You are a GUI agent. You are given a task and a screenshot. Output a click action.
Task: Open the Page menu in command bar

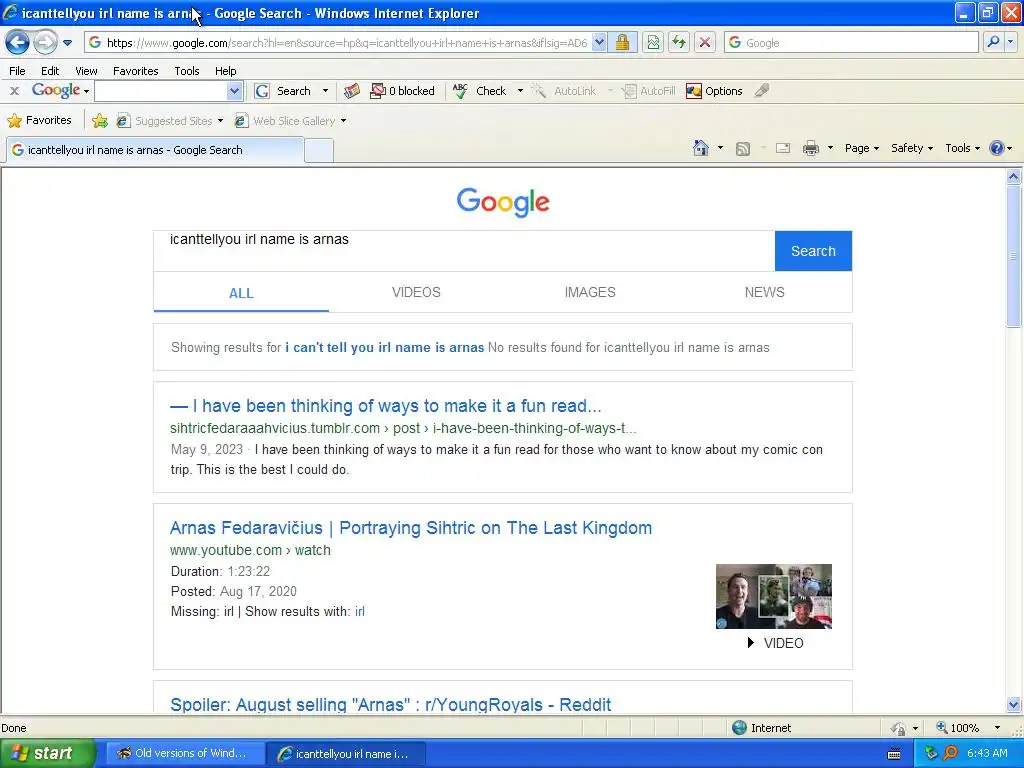pyautogui.click(x=862, y=148)
